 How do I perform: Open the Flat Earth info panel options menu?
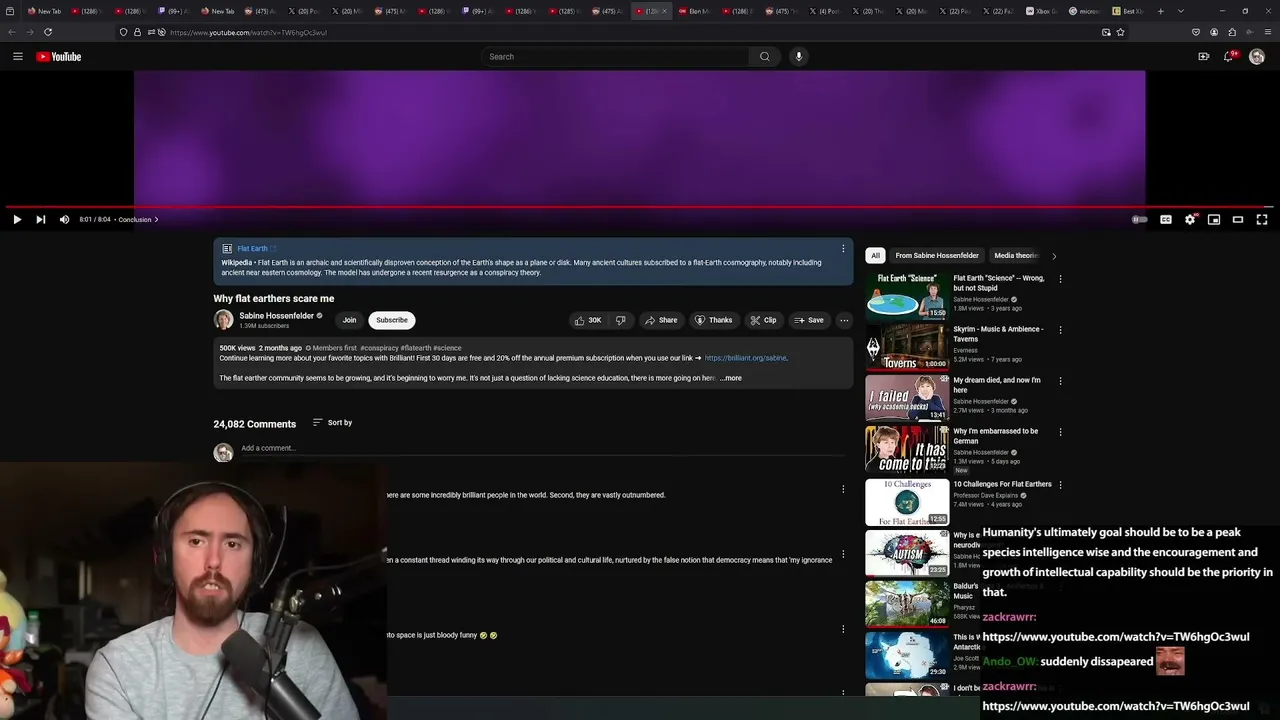[x=843, y=249]
